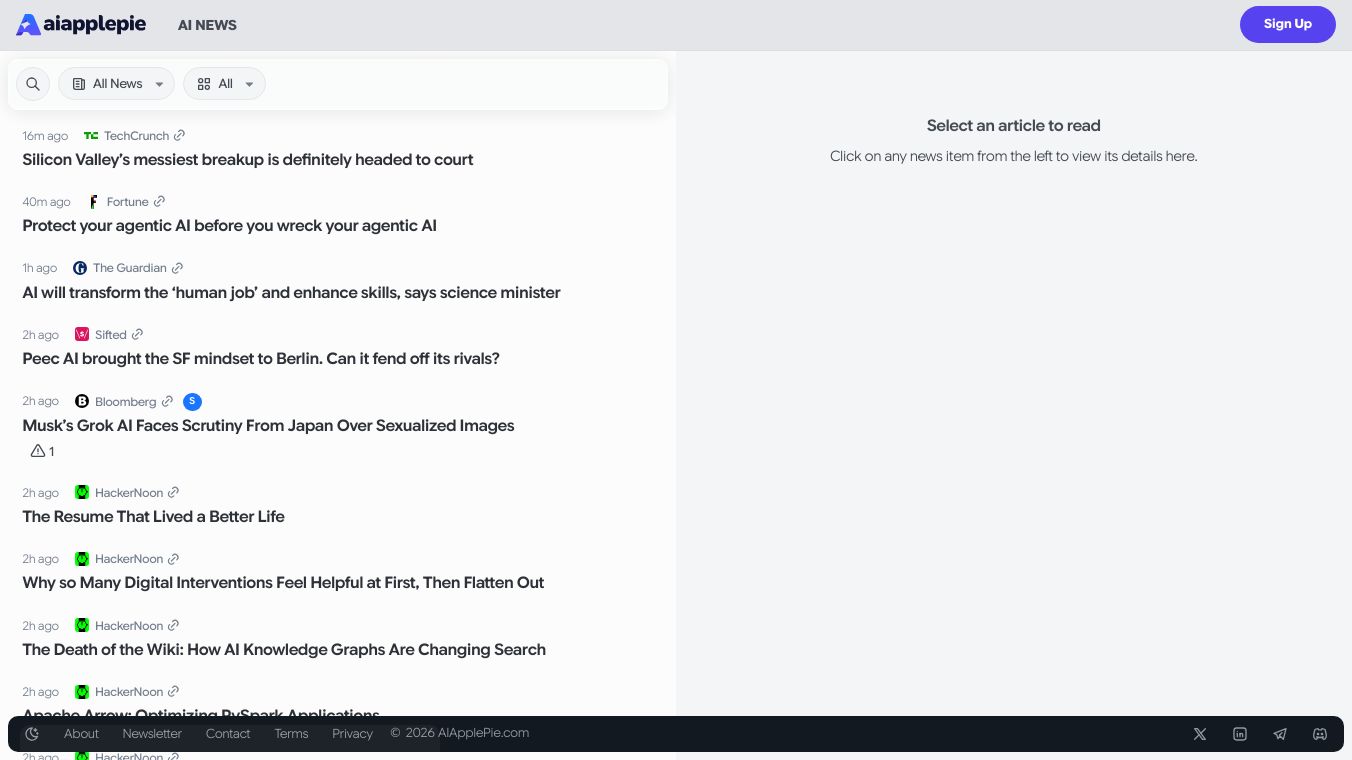Screen dimensions: 1352x760
Task: Read 'Silicon Valley's messiest breakup' article
Action: click(248, 160)
